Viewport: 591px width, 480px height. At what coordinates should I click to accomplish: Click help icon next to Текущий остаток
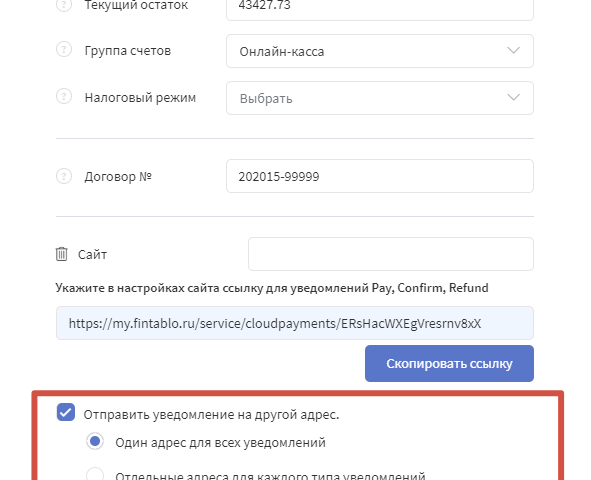(x=64, y=5)
